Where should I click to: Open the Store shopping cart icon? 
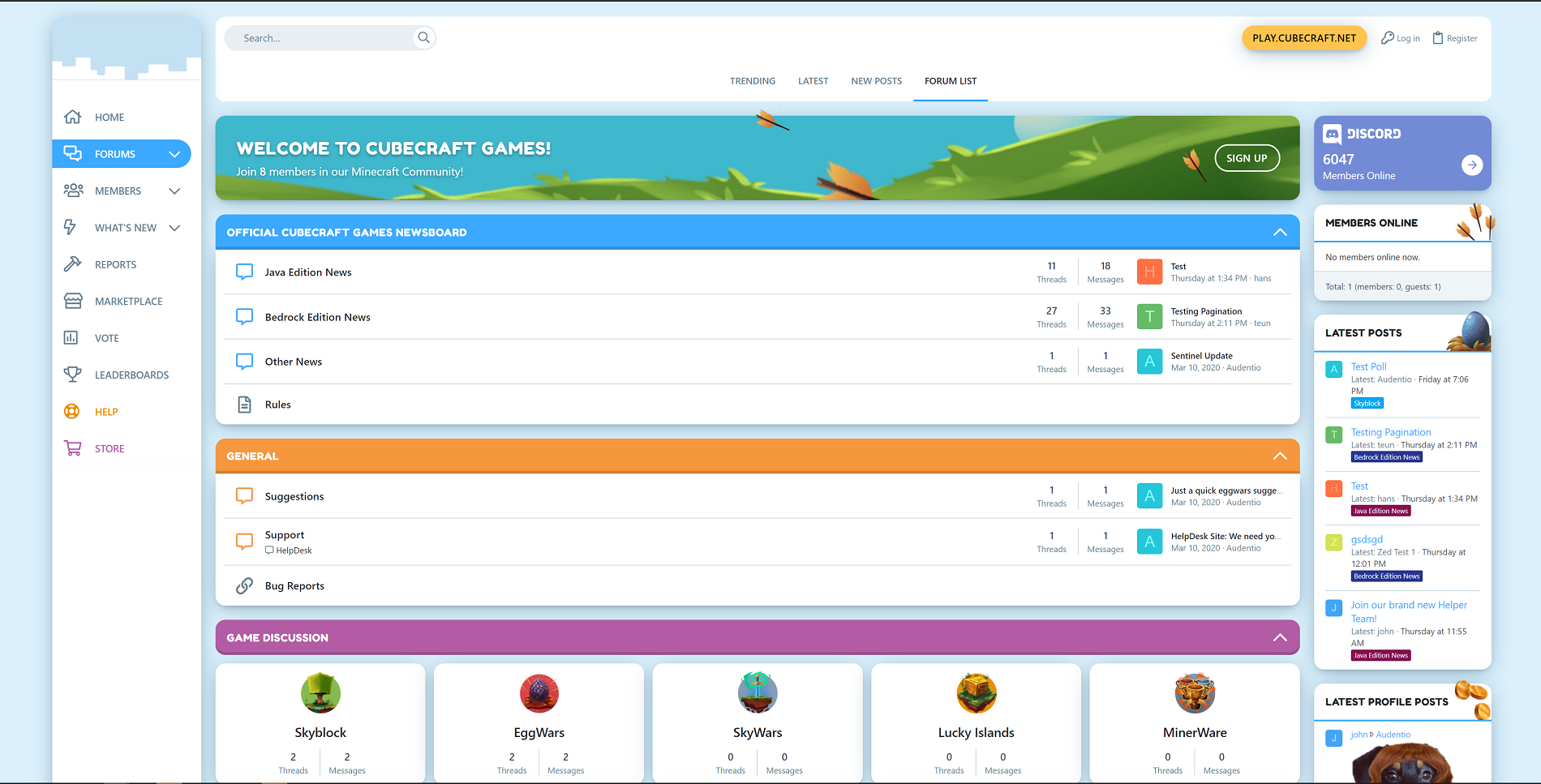[73, 448]
